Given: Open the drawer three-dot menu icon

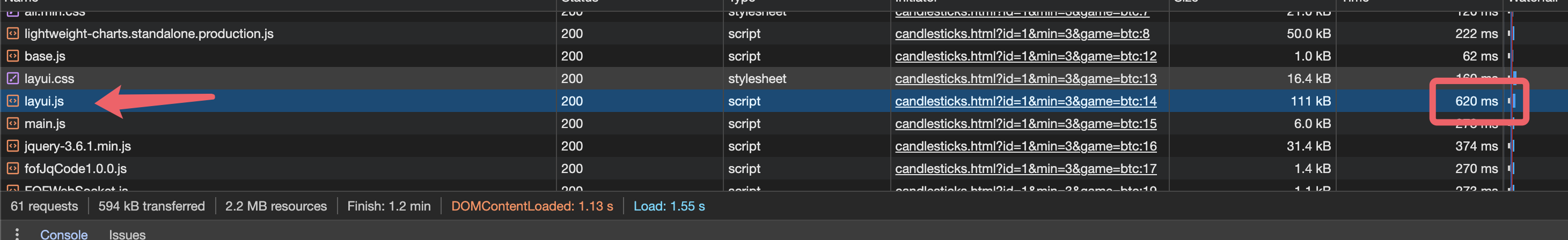Looking at the screenshot, I should coord(17,234).
